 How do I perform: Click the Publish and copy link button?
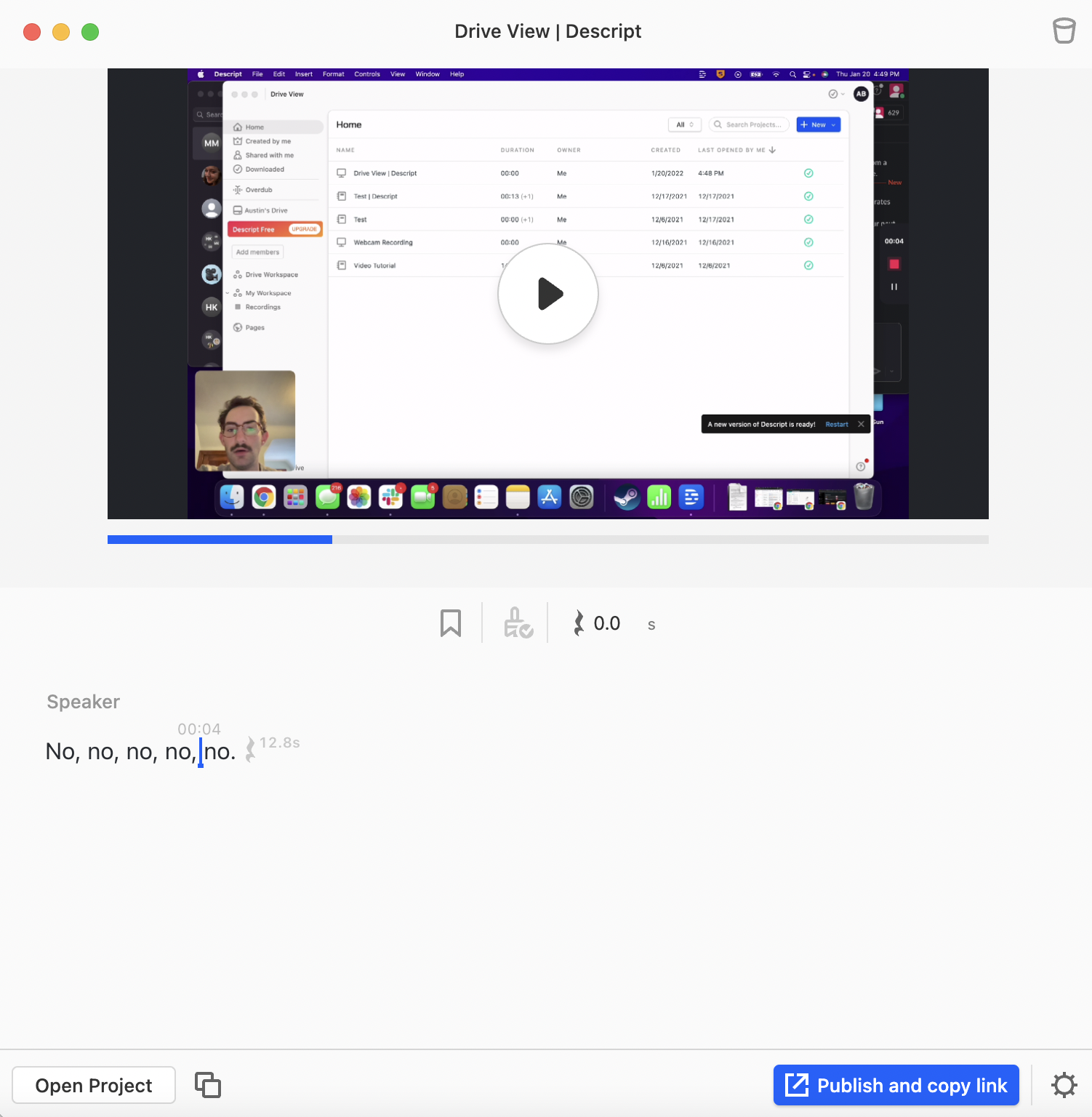click(896, 1085)
